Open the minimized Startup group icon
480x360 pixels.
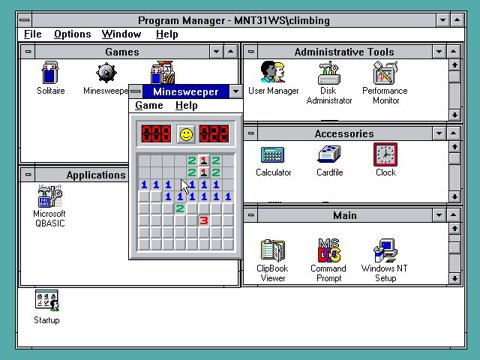47,300
